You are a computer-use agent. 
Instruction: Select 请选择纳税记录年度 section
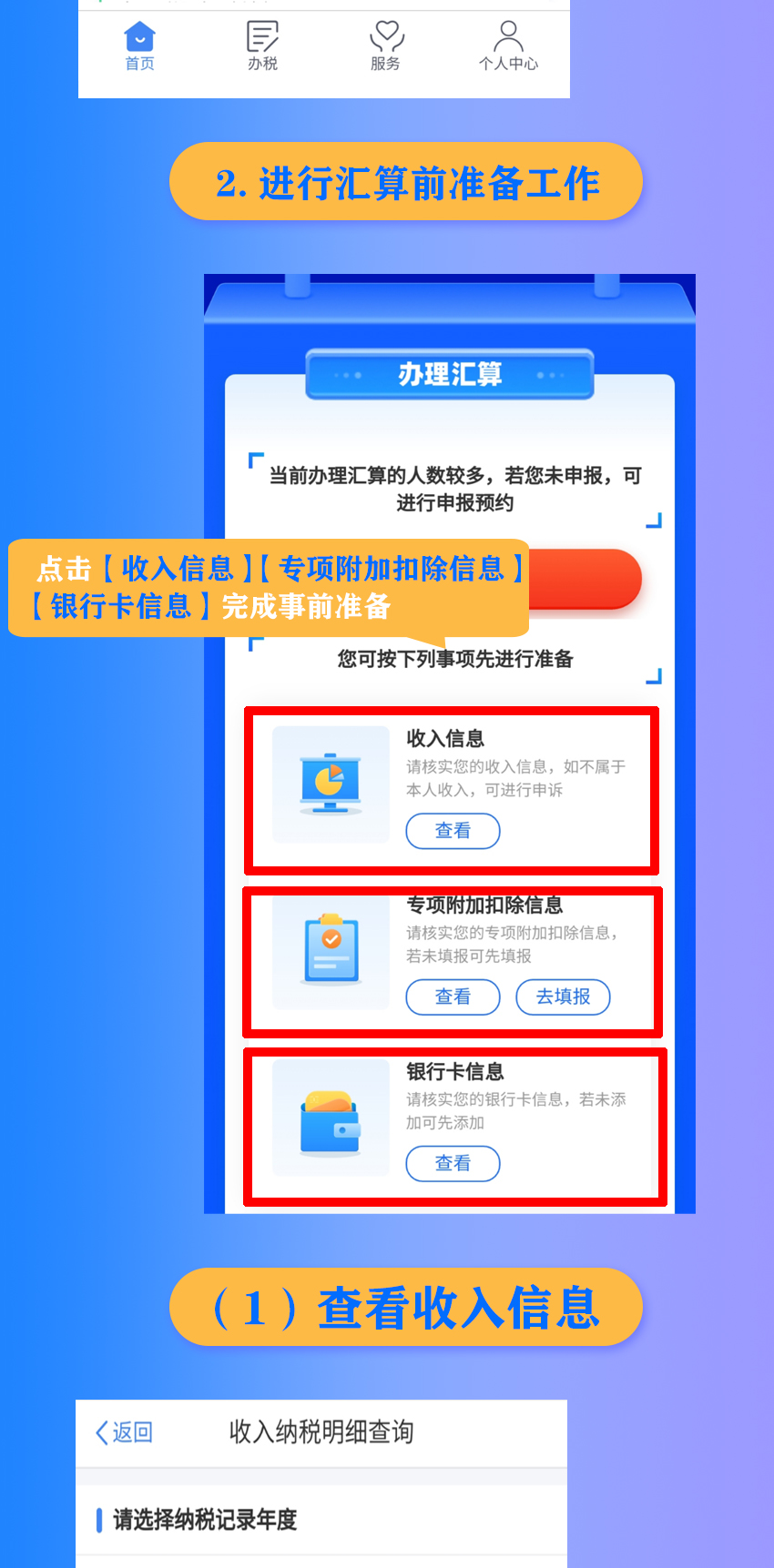point(321,1520)
